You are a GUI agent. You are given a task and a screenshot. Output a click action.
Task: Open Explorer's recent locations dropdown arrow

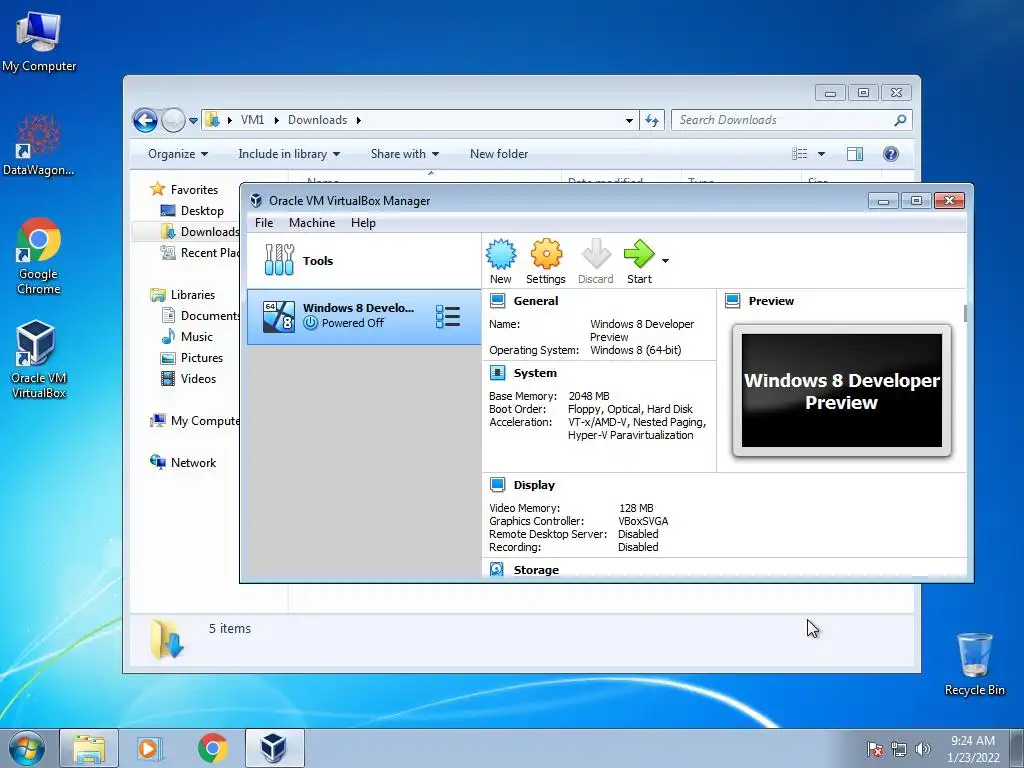(x=193, y=121)
